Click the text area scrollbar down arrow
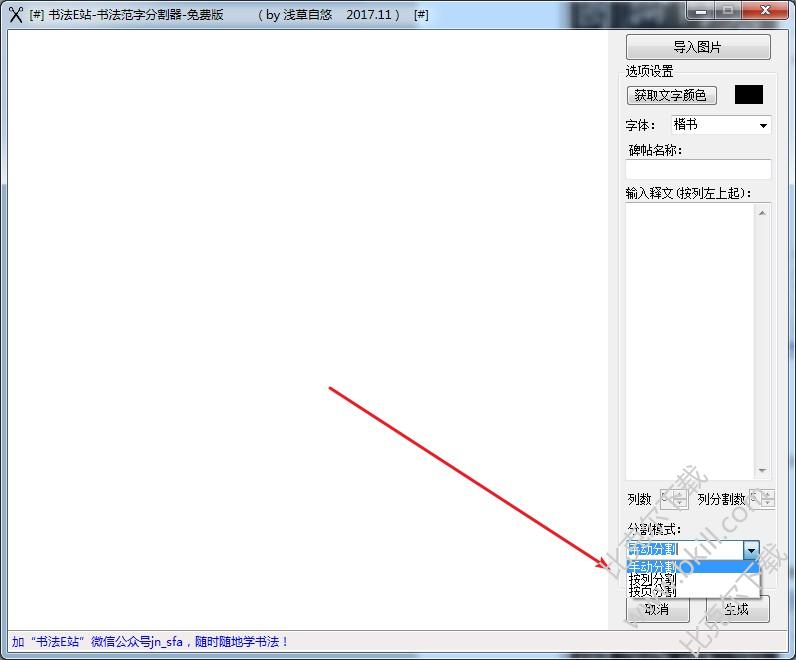The height and width of the screenshot is (660, 796). click(762, 471)
